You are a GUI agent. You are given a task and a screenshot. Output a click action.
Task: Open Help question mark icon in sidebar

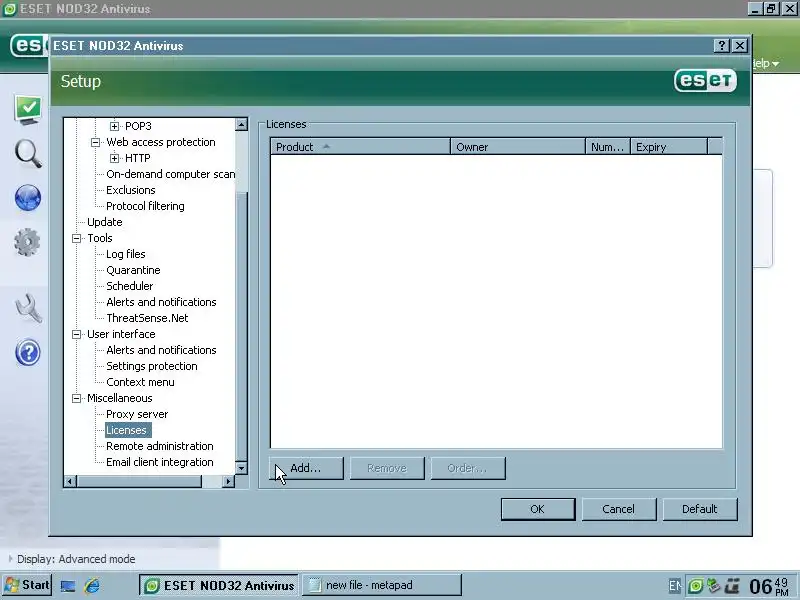coord(28,352)
